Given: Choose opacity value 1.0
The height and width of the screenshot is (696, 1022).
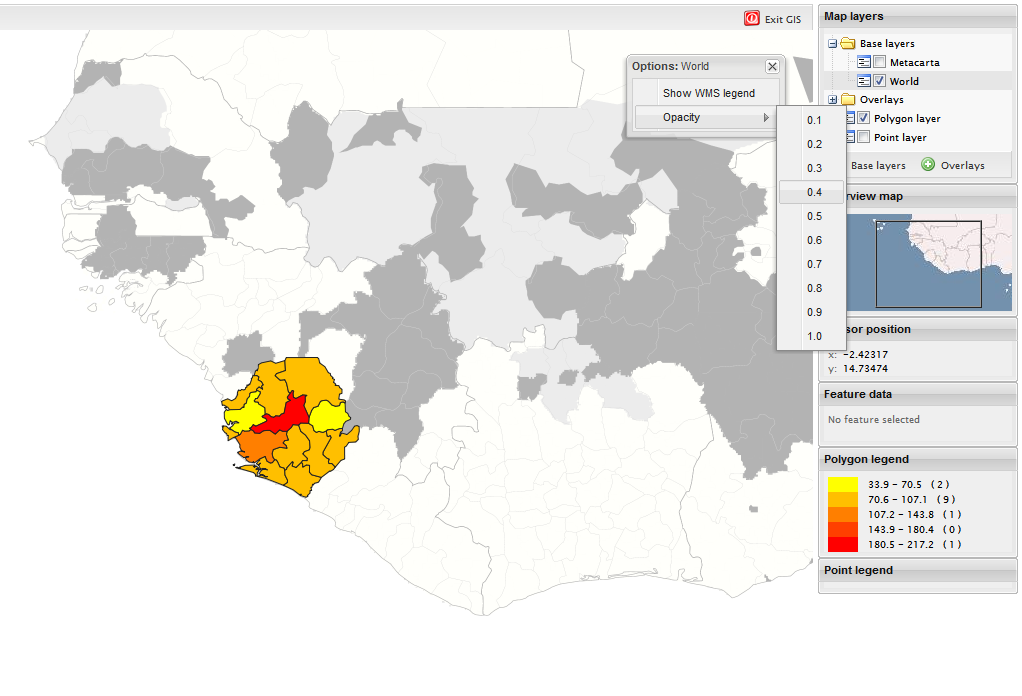Looking at the screenshot, I should [814, 336].
